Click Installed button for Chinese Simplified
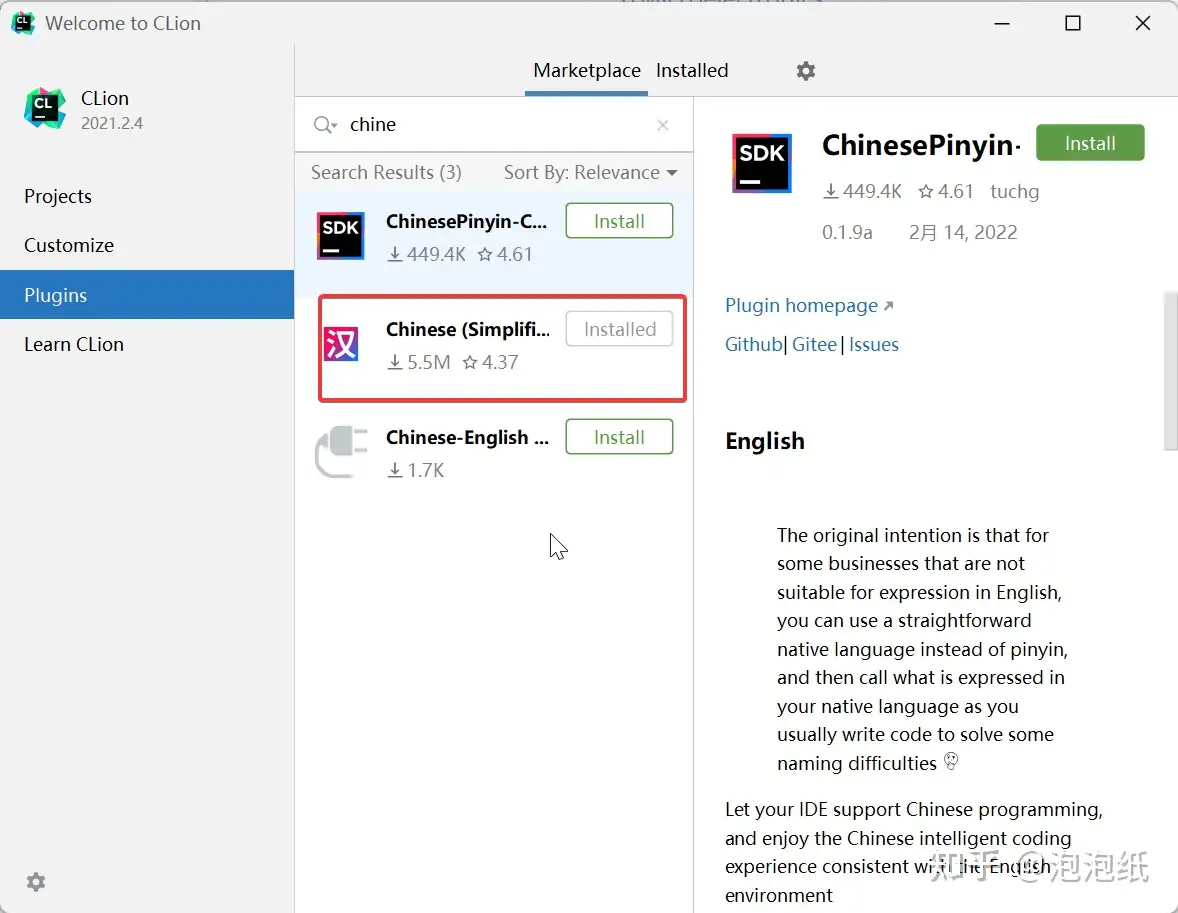The width and height of the screenshot is (1178, 913). pyautogui.click(x=619, y=329)
